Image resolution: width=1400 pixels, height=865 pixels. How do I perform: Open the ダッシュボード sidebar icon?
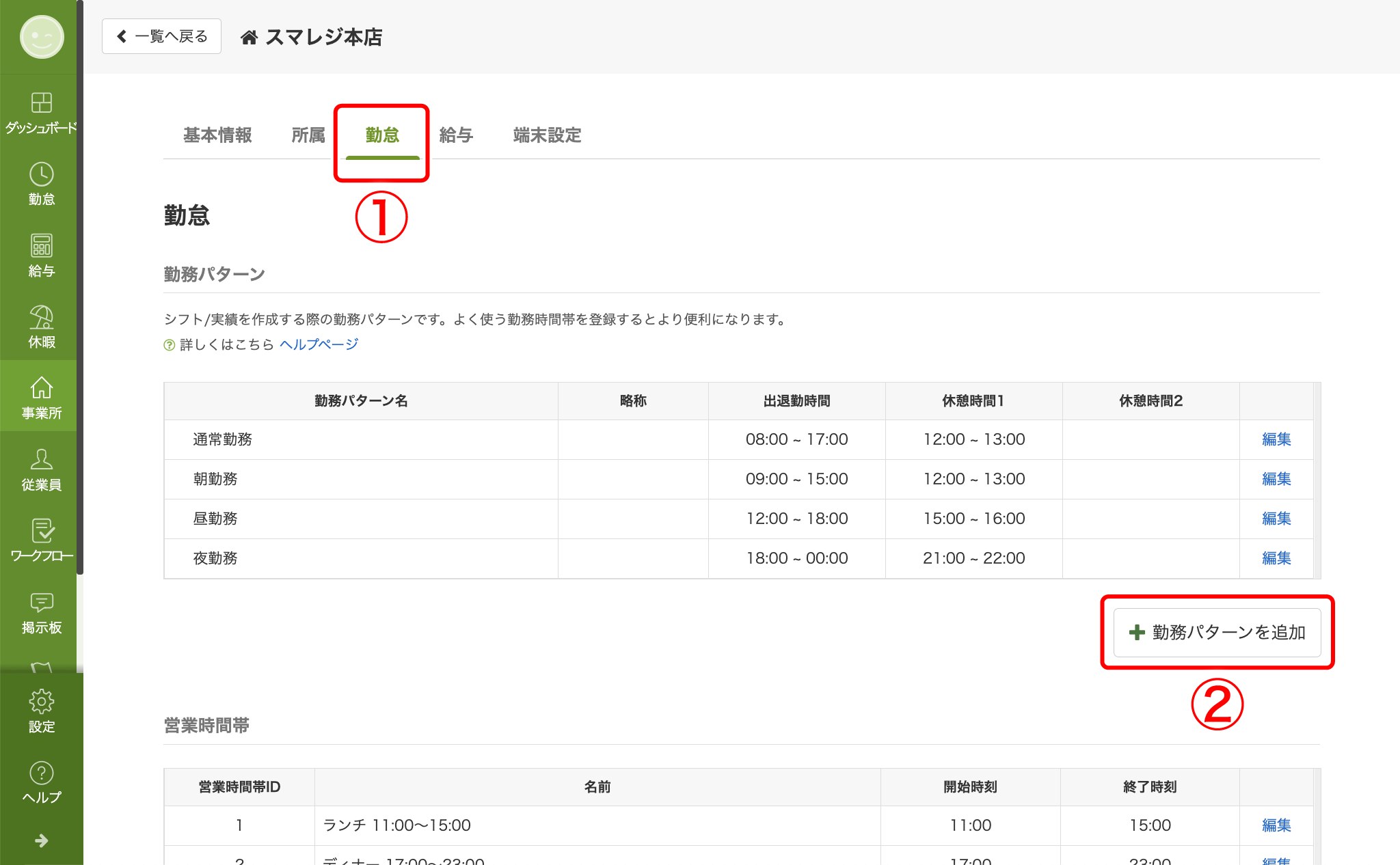tap(41, 103)
